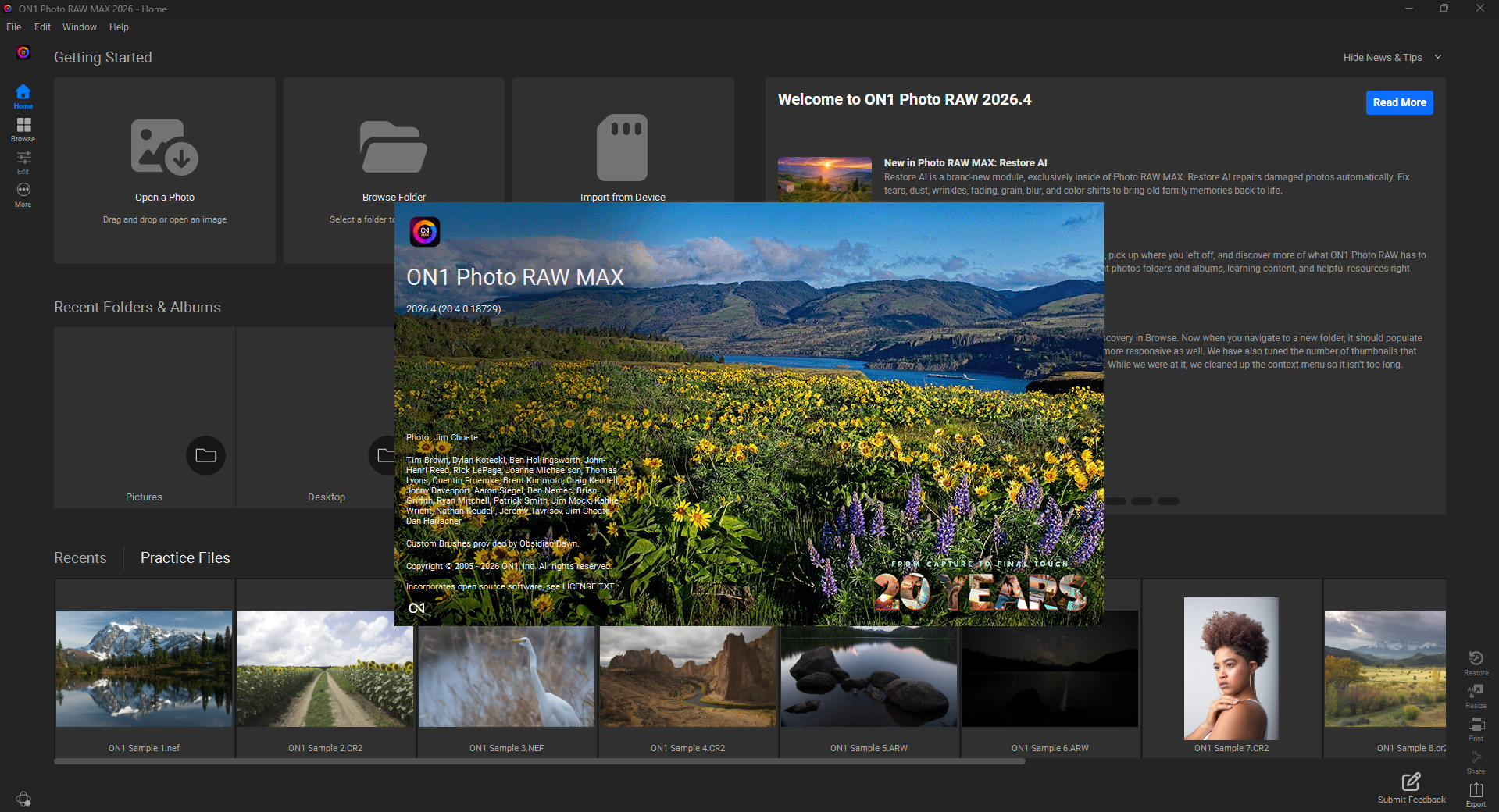Click the 'Drag and drop or open an image' text

click(x=165, y=220)
